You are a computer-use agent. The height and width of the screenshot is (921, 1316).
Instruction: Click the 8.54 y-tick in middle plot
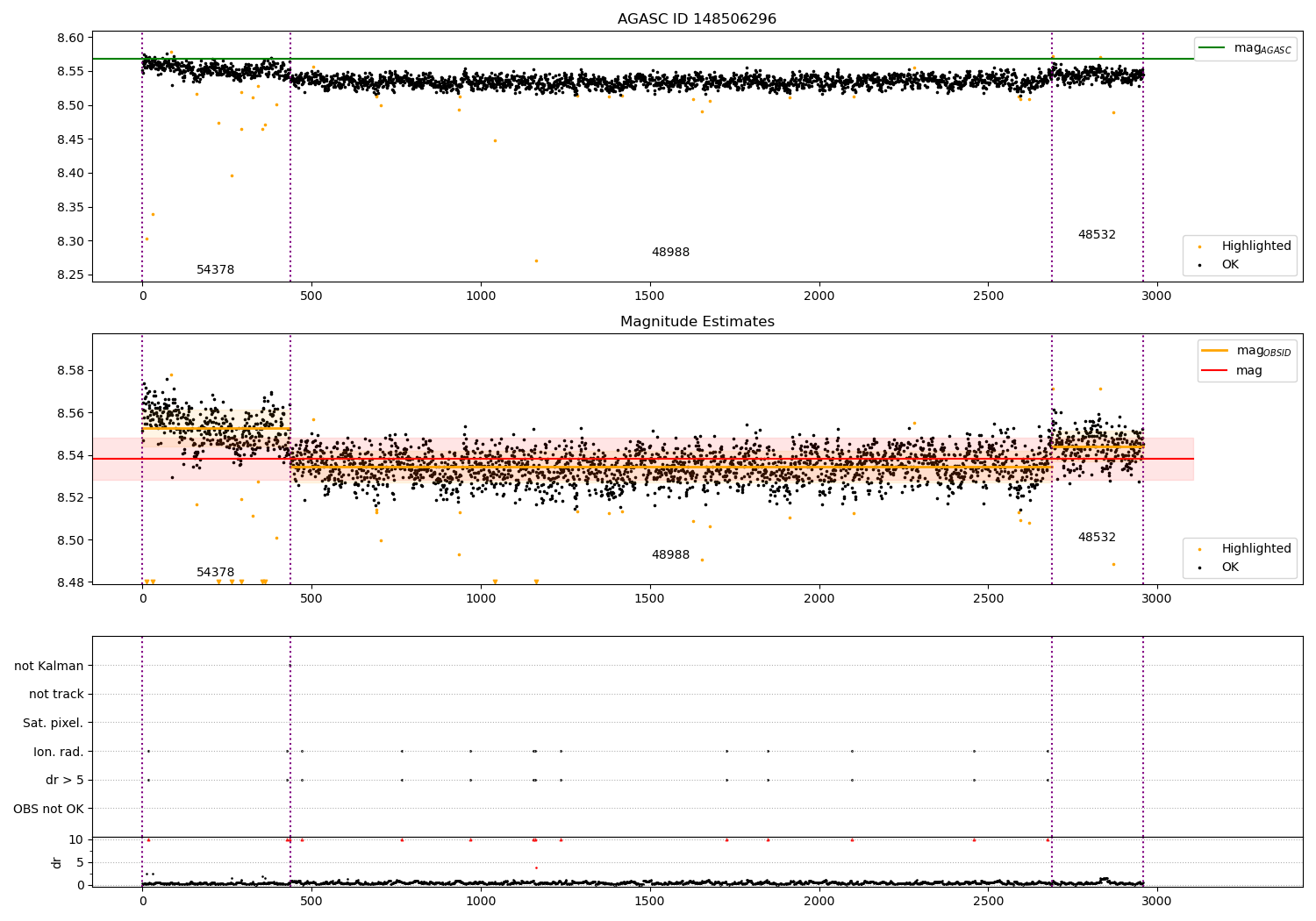tap(71, 455)
